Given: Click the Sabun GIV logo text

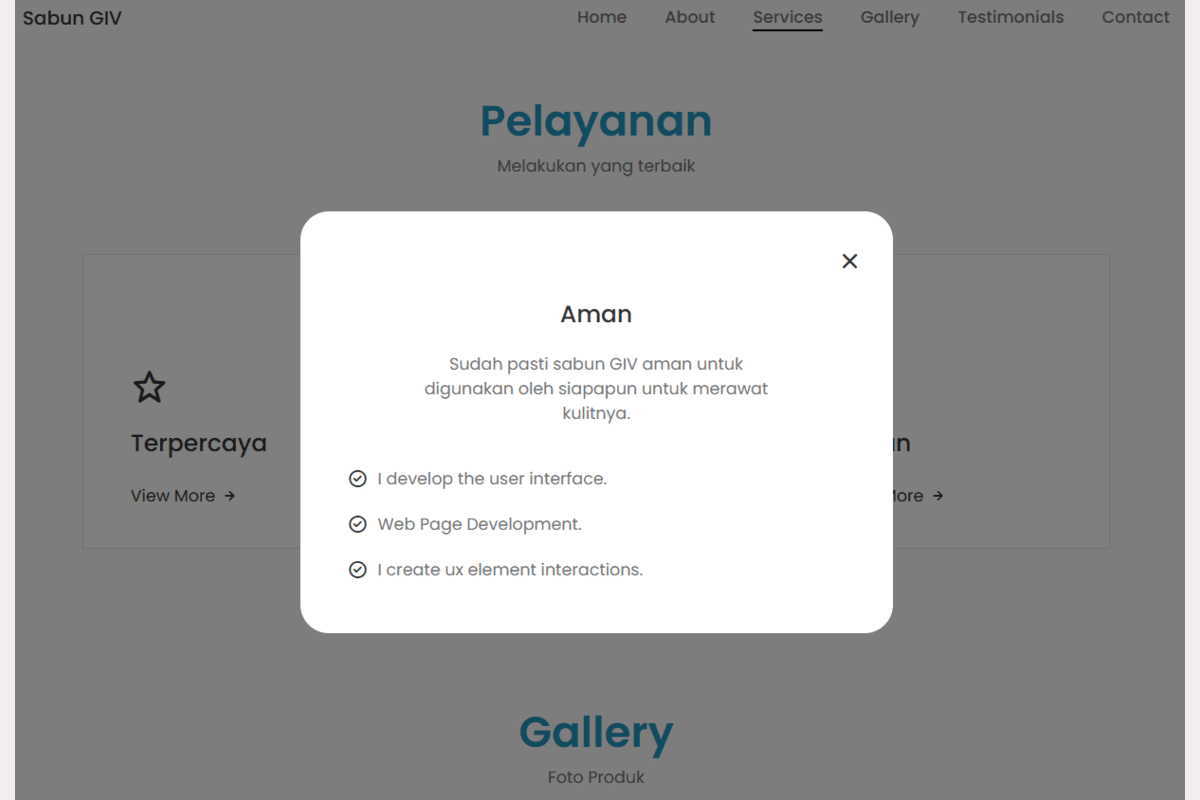Looking at the screenshot, I should click(x=72, y=18).
